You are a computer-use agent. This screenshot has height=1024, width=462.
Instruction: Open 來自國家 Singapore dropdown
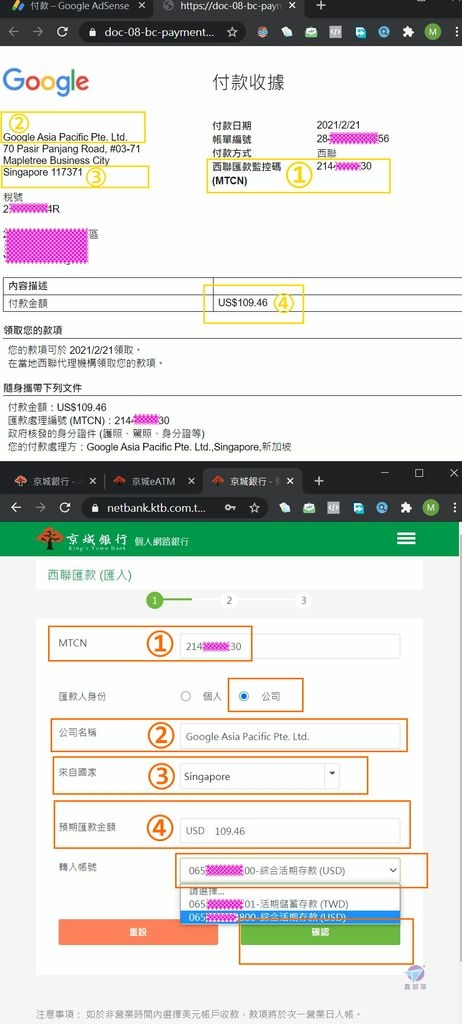click(x=259, y=776)
